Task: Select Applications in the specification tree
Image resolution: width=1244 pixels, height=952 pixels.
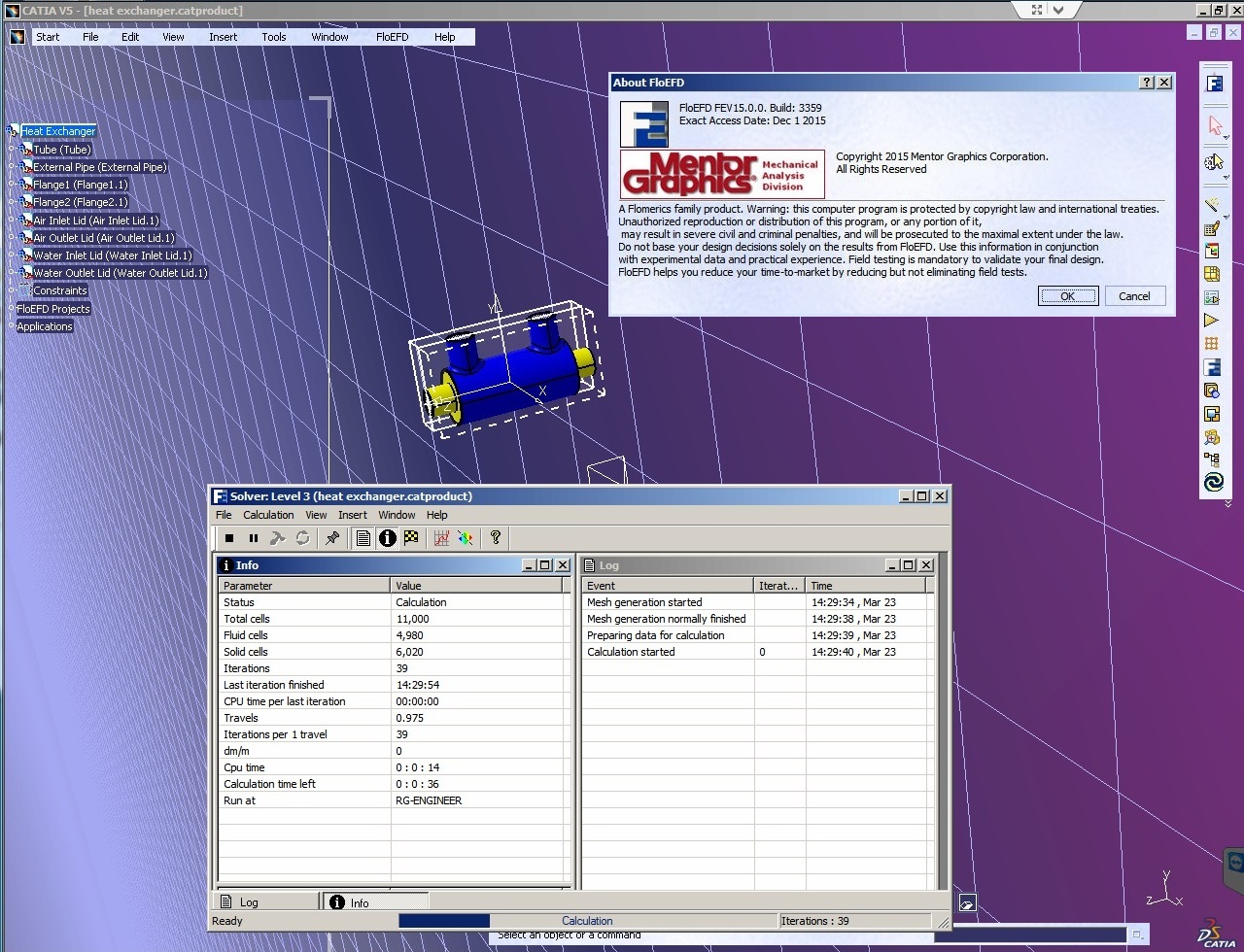Action: click(x=45, y=326)
